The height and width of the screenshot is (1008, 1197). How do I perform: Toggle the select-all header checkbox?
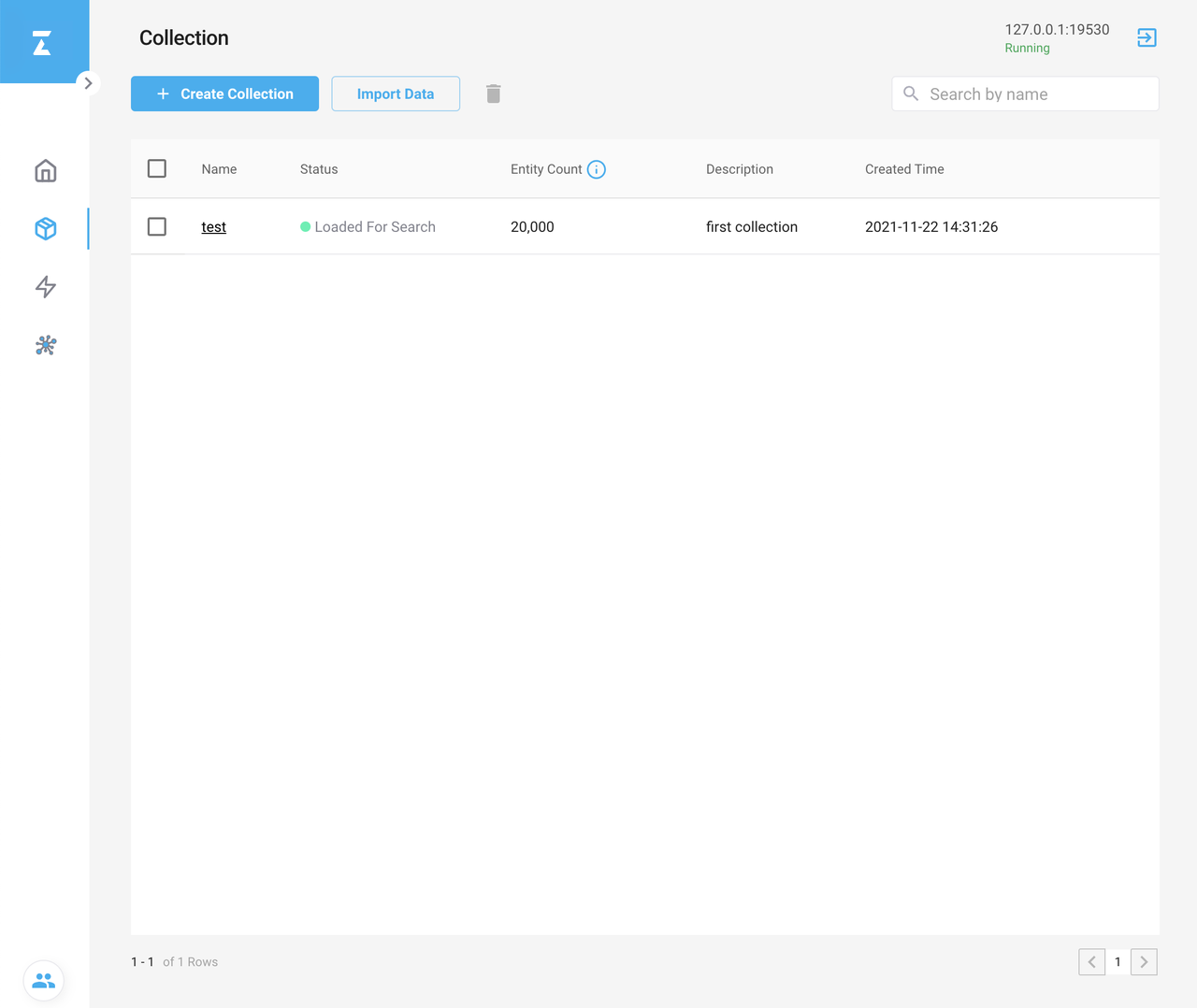coord(157,168)
